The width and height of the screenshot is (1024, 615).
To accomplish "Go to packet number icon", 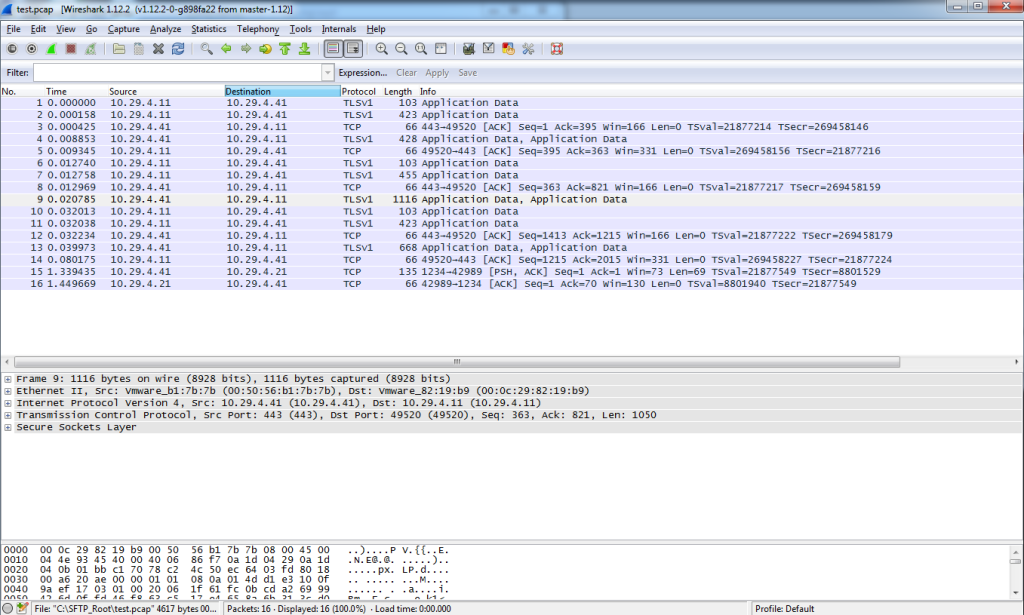I will [x=265, y=49].
